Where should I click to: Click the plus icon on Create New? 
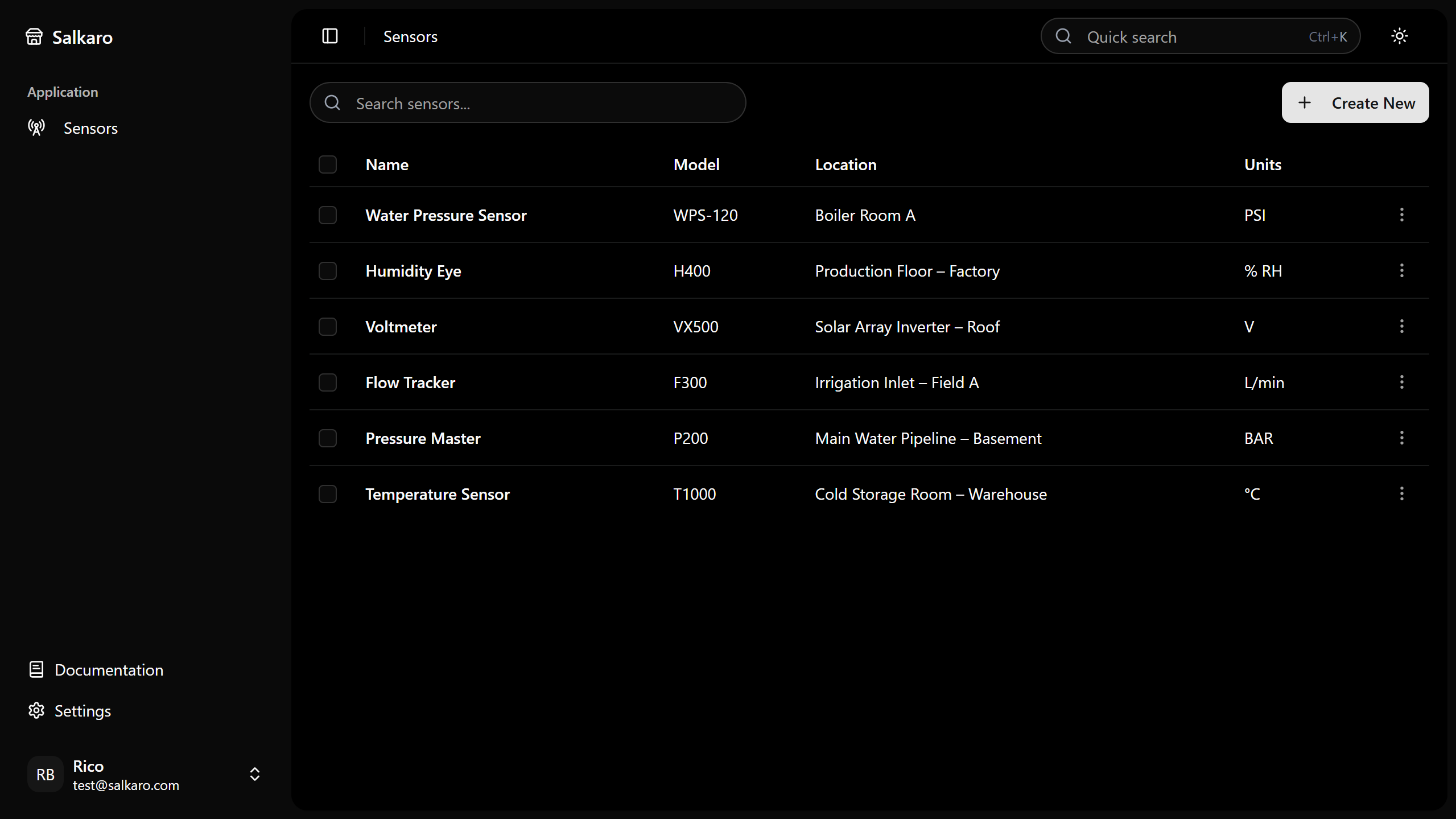coord(1304,102)
